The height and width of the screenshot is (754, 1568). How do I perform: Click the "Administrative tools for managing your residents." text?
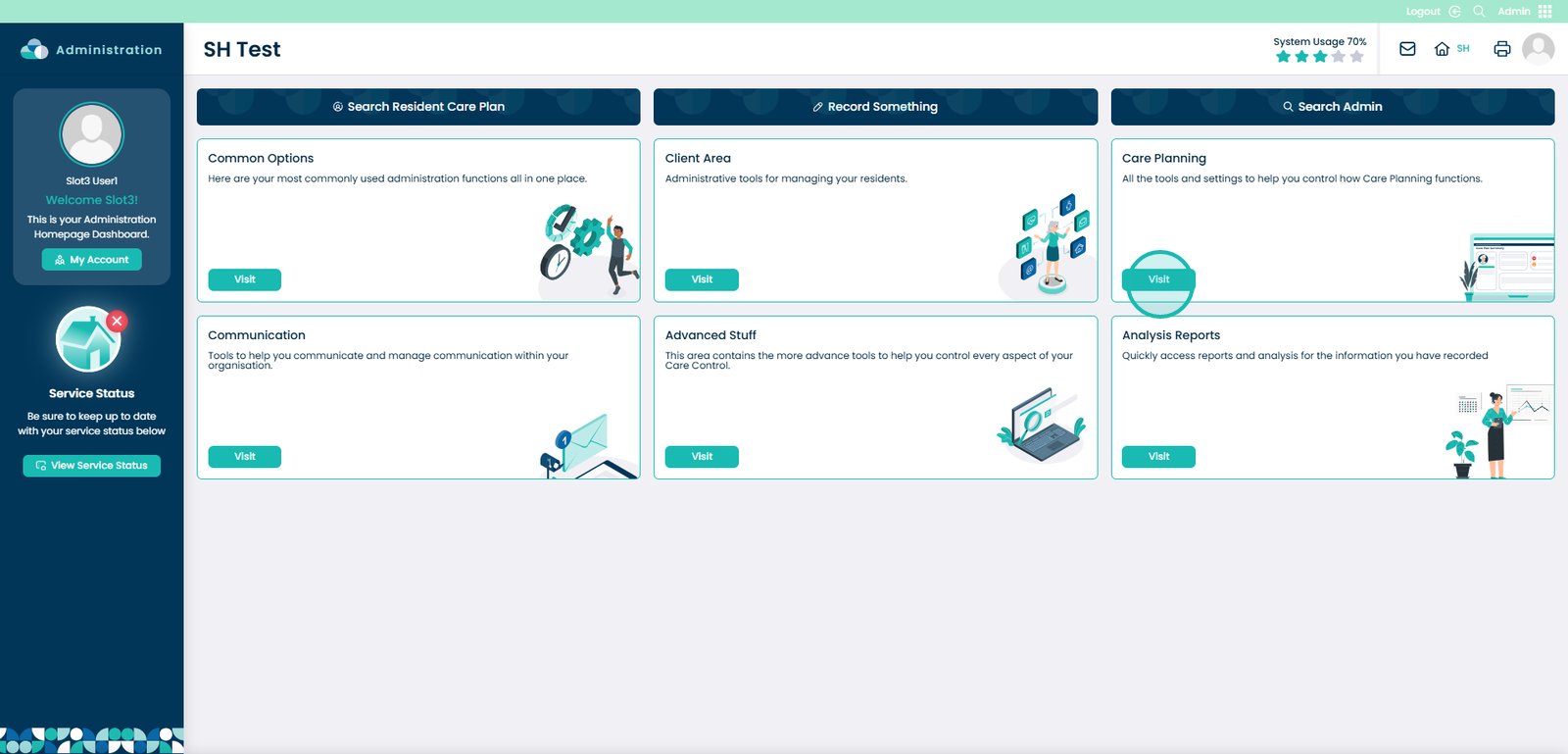(786, 178)
